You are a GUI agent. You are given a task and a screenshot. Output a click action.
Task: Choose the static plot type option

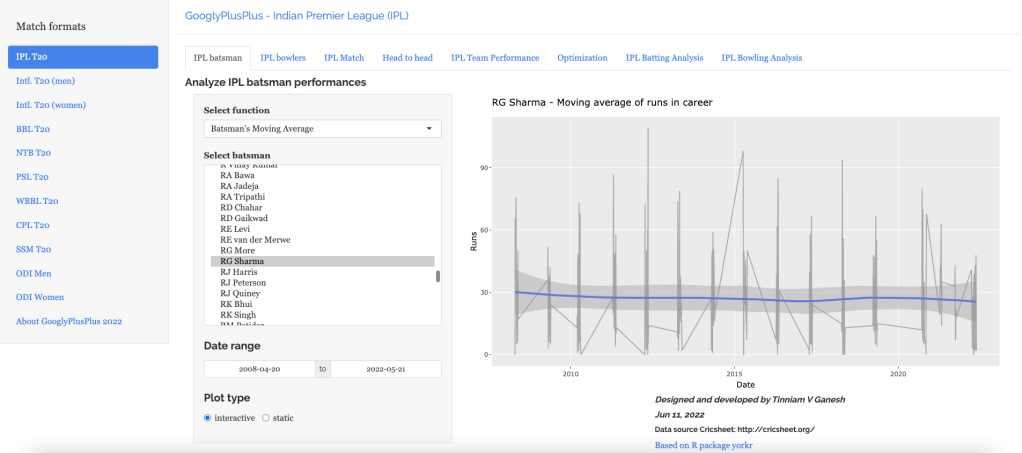pyautogui.click(x=266, y=417)
